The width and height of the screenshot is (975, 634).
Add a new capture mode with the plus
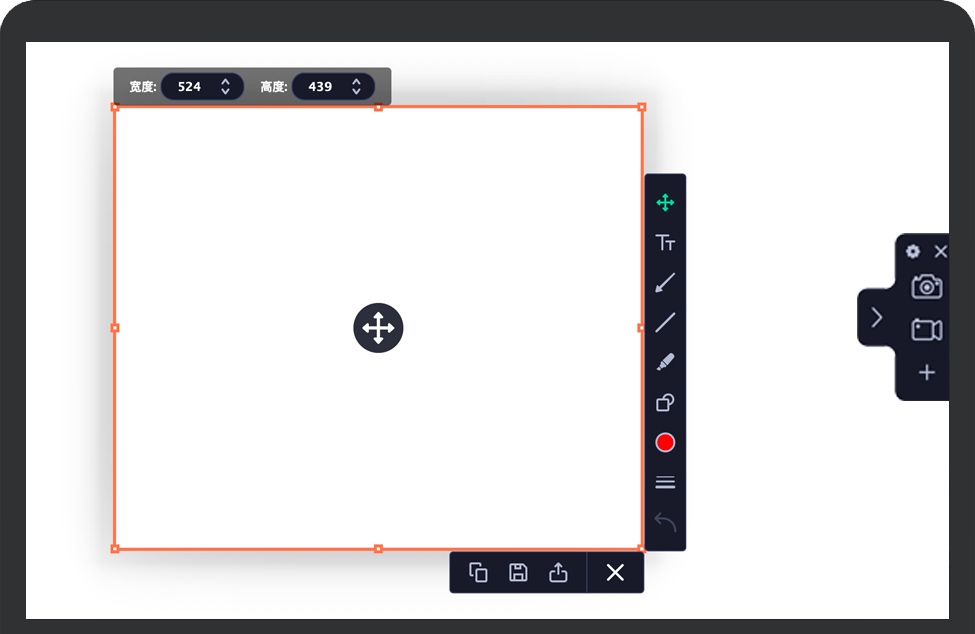tap(926, 372)
